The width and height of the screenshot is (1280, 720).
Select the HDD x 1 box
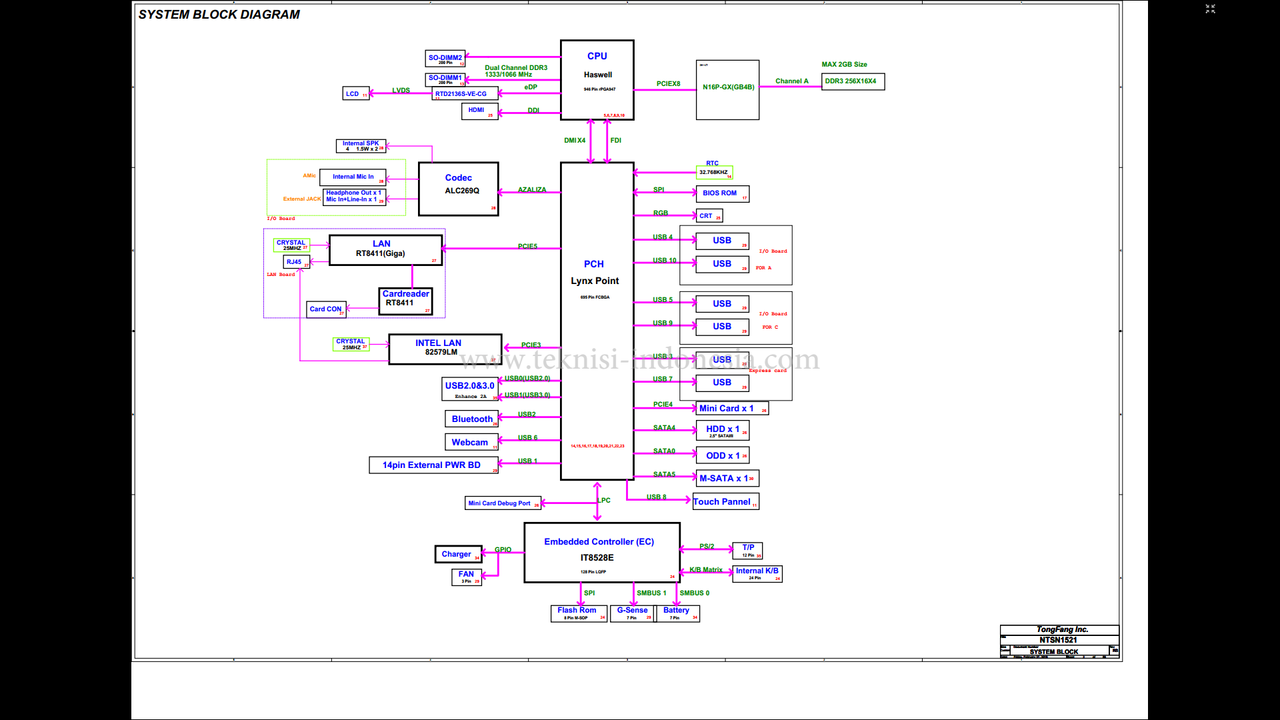[723, 431]
